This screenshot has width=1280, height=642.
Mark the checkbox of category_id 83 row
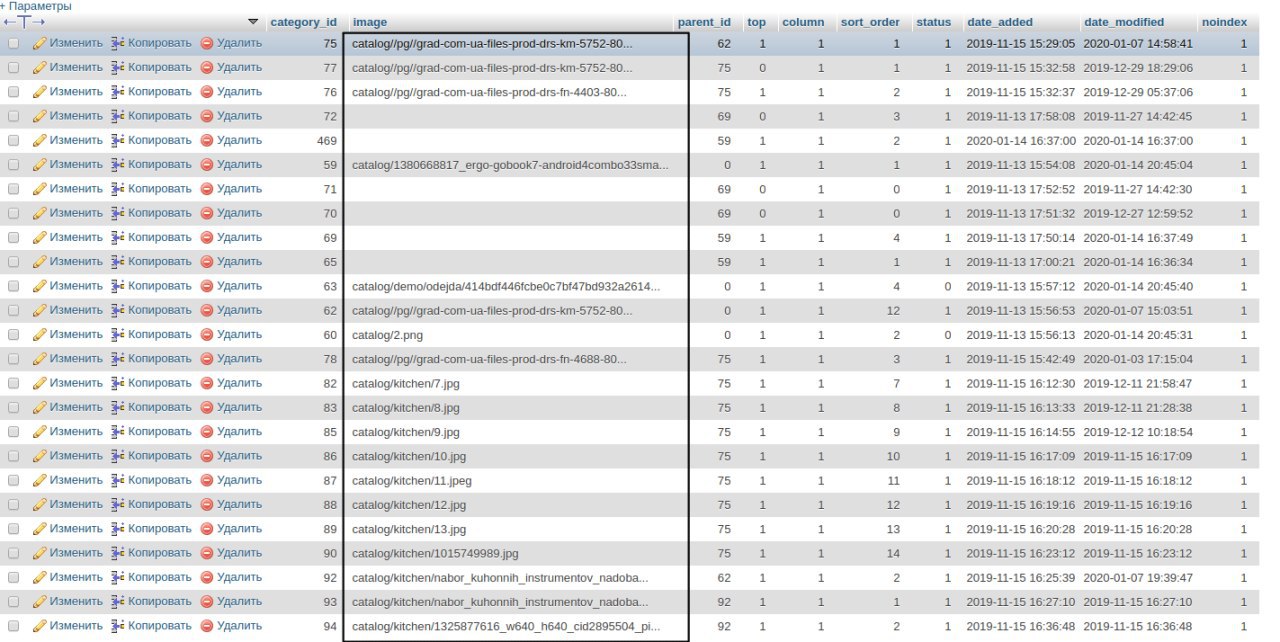coord(14,407)
